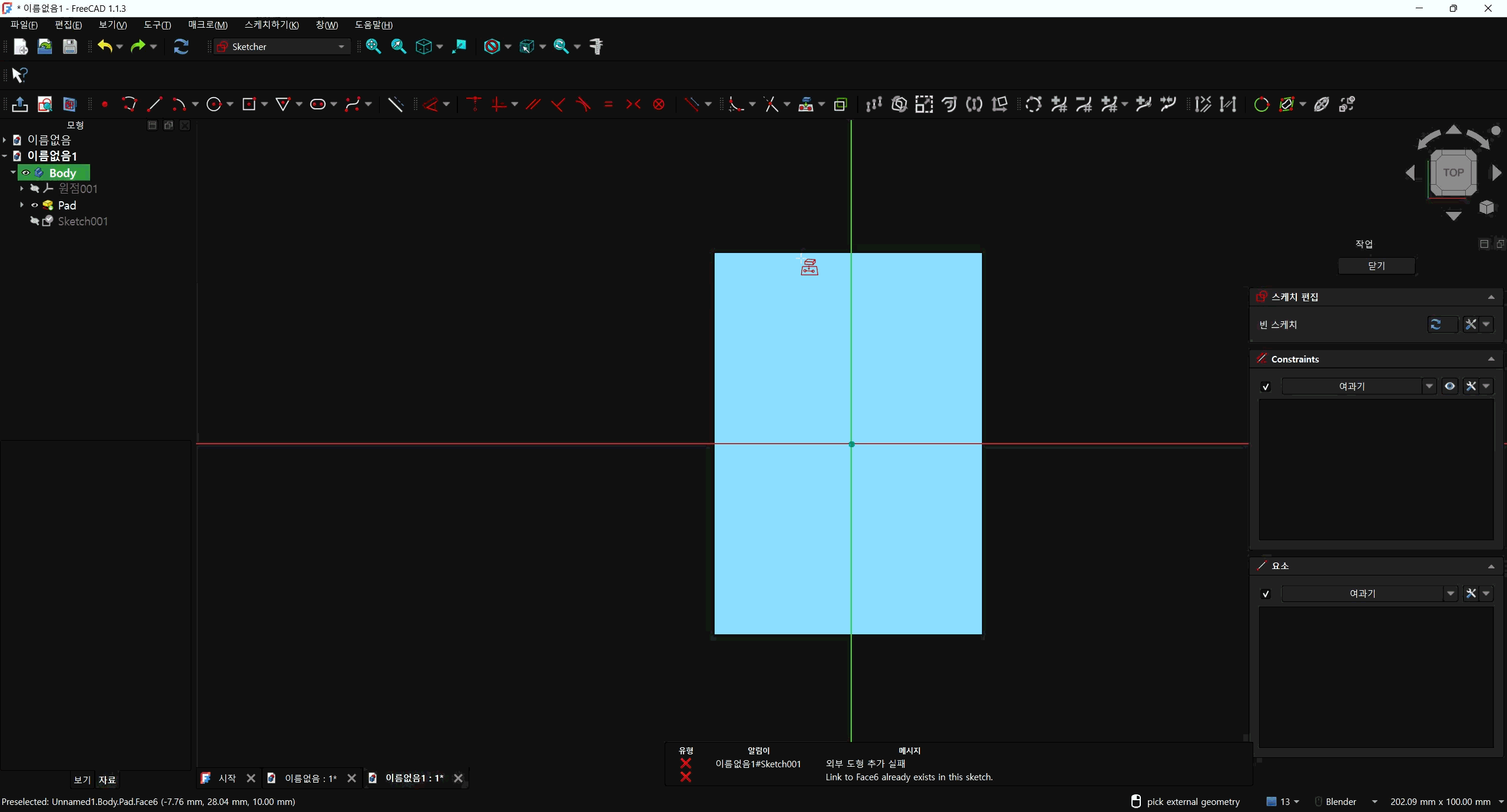This screenshot has height=812, width=1507.
Task: Collapse the 스케치 편집 panel
Action: [x=1491, y=297]
